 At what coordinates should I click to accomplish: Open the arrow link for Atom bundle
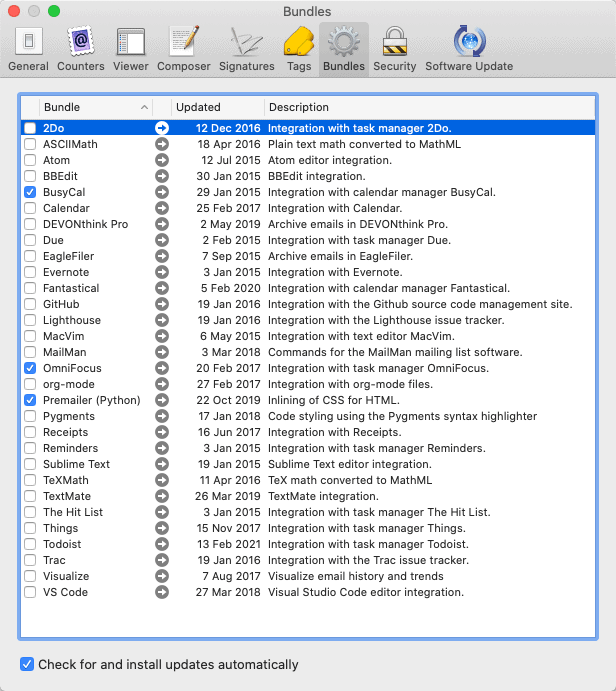[x=162, y=160]
